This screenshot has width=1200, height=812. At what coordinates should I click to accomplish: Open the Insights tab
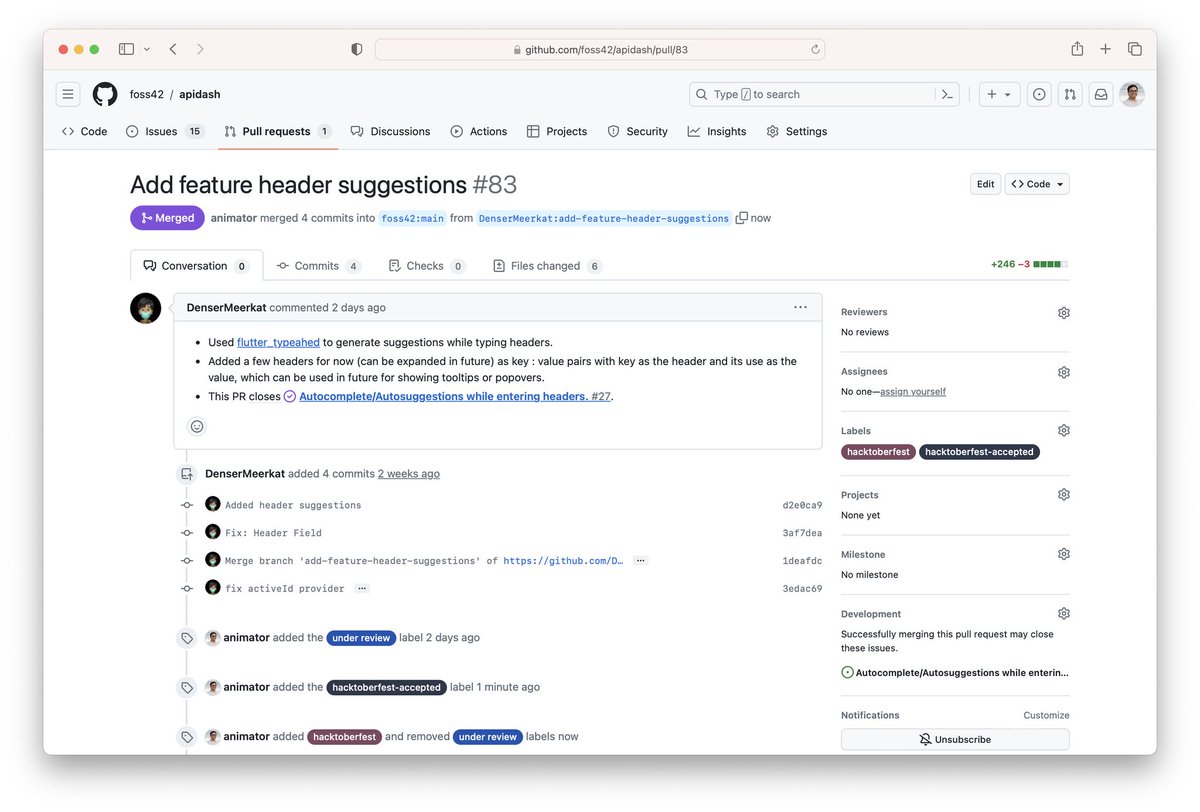[x=717, y=131]
